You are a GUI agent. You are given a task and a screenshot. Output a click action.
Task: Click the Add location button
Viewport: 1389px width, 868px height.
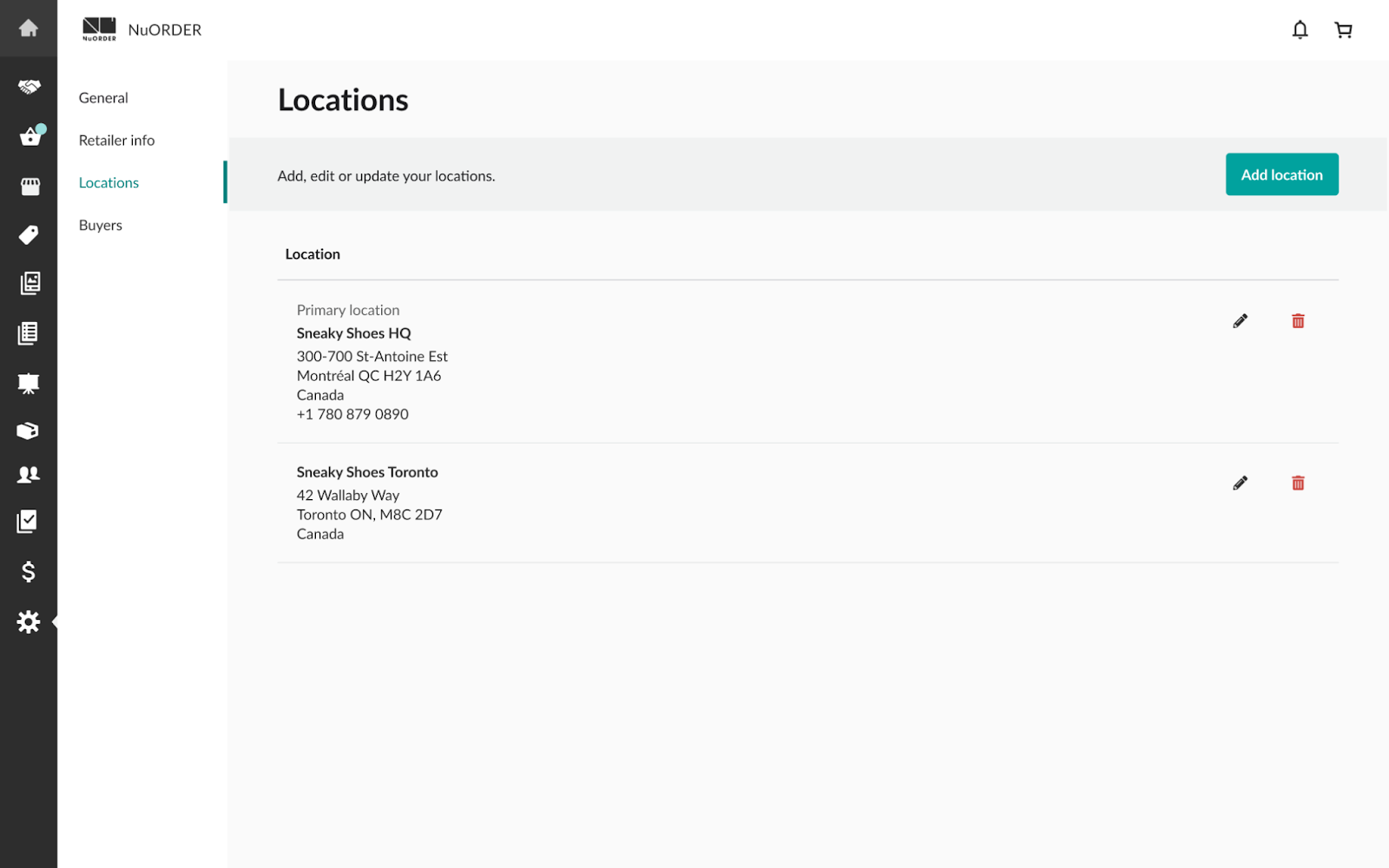[1281, 174]
